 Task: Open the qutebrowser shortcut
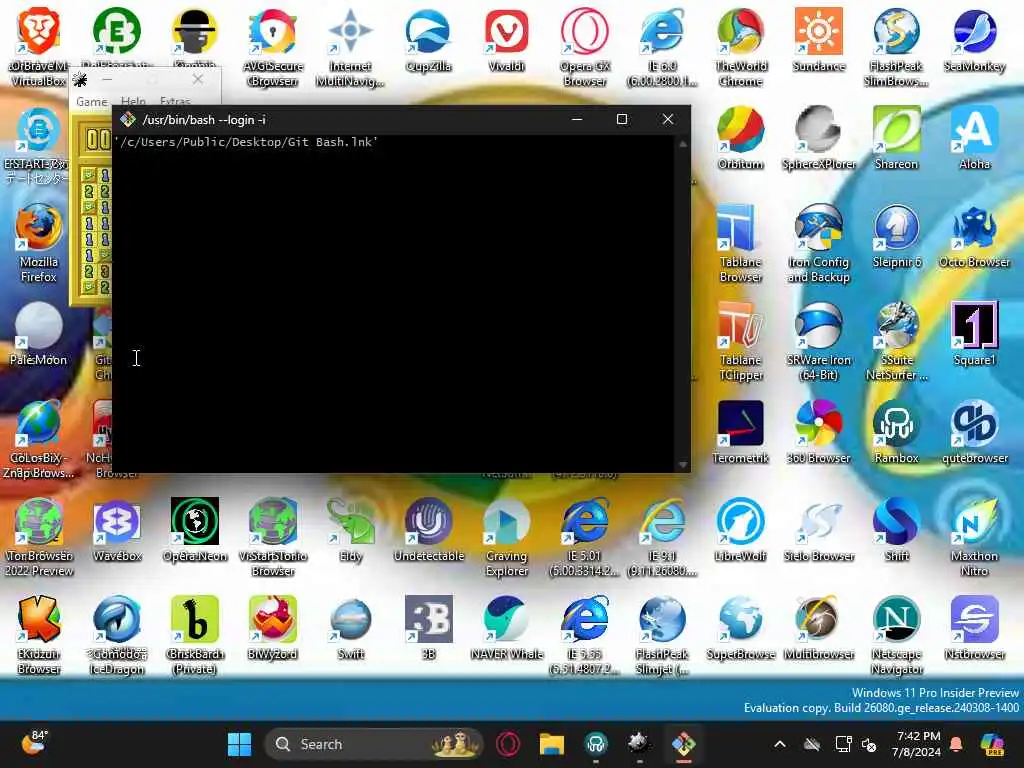click(x=974, y=432)
